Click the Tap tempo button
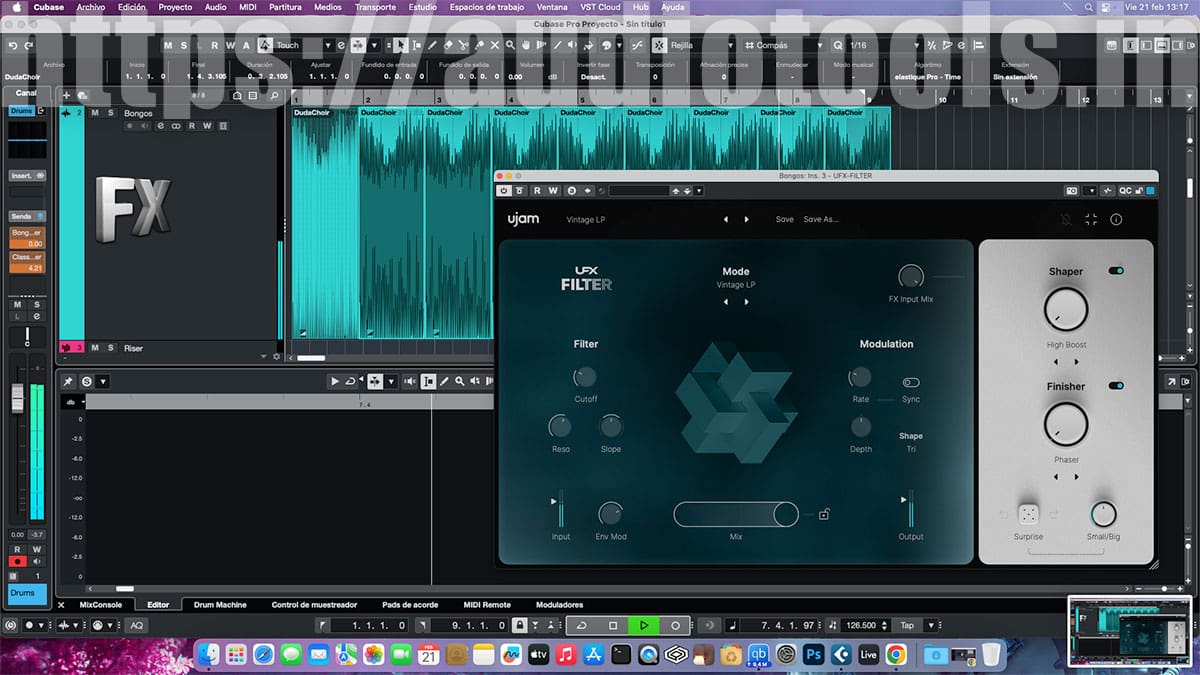The height and width of the screenshot is (675, 1200). click(x=907, y=625)
